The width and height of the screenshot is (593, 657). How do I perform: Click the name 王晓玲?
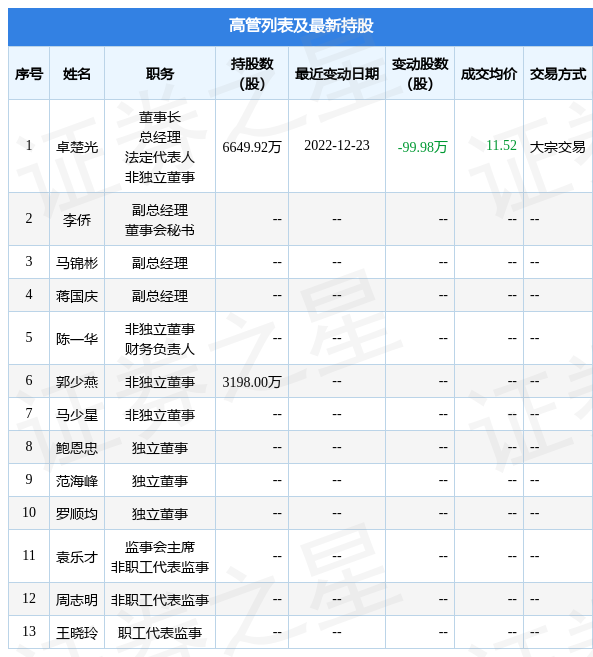[77, 633]
